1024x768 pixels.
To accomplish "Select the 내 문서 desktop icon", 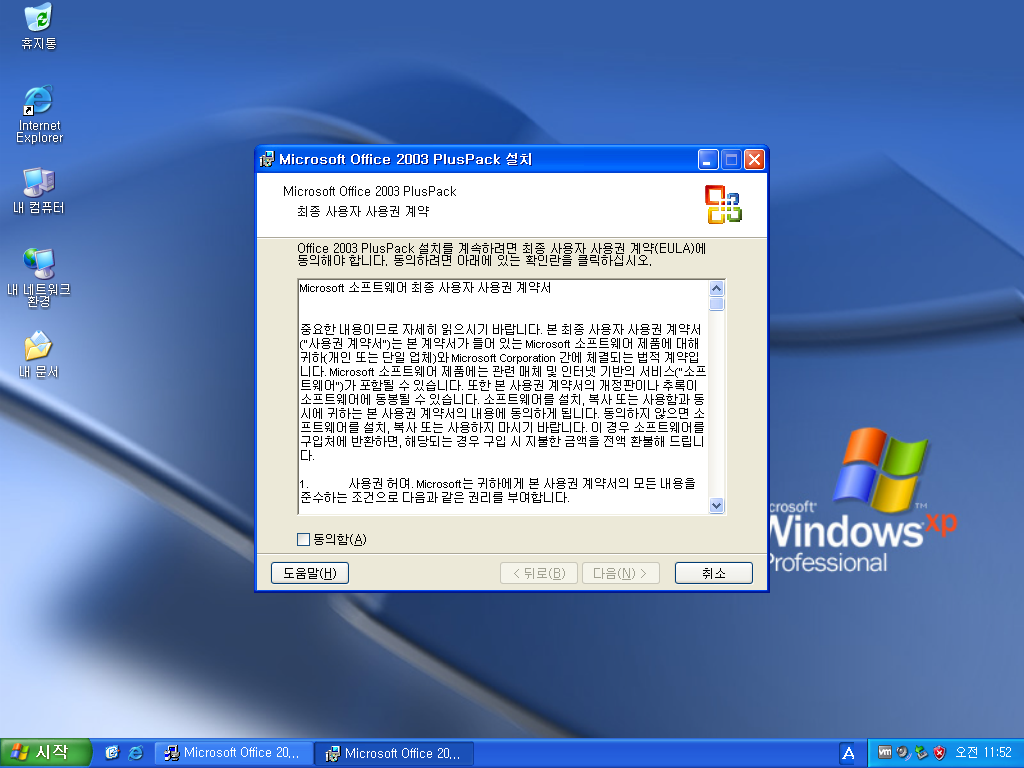I will pos(39,355).
